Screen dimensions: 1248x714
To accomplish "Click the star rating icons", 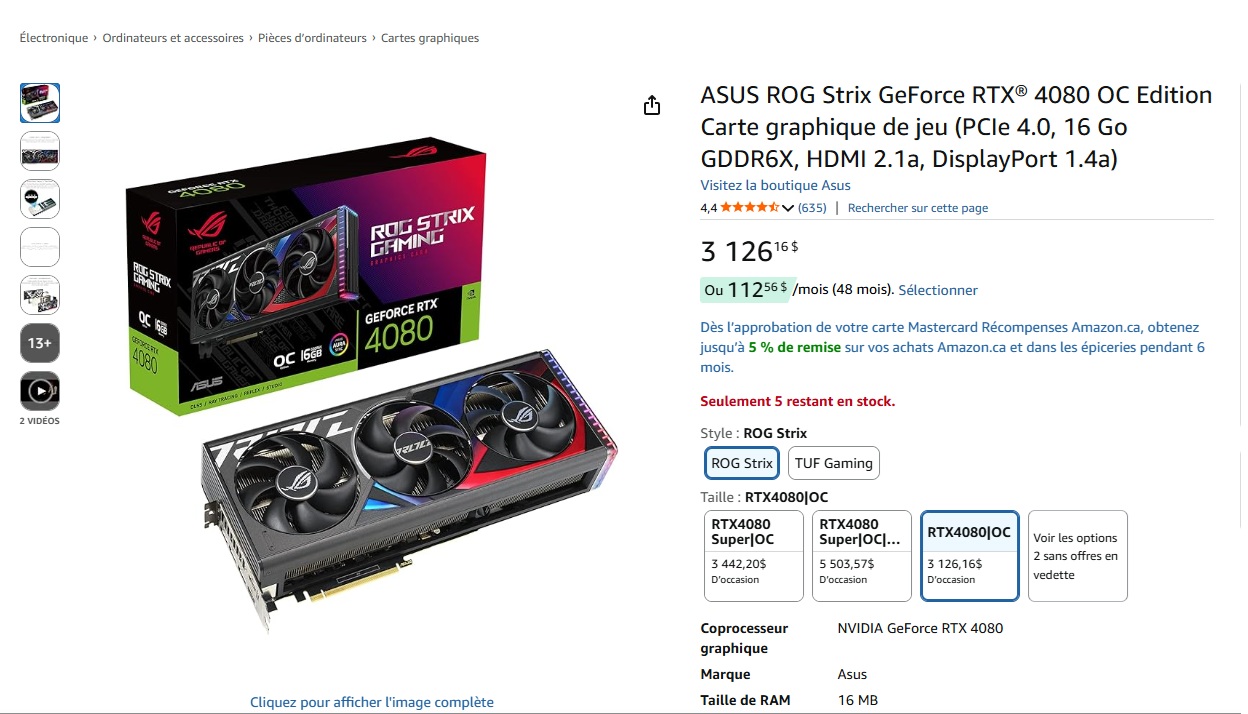I will (x=749, y=208).
